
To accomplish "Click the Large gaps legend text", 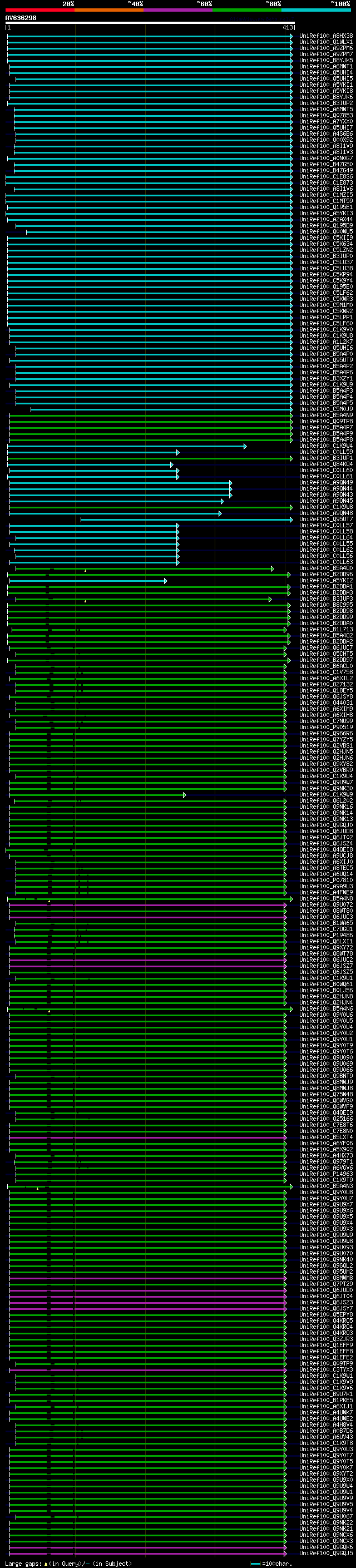I will click(x=68, y=1563).
